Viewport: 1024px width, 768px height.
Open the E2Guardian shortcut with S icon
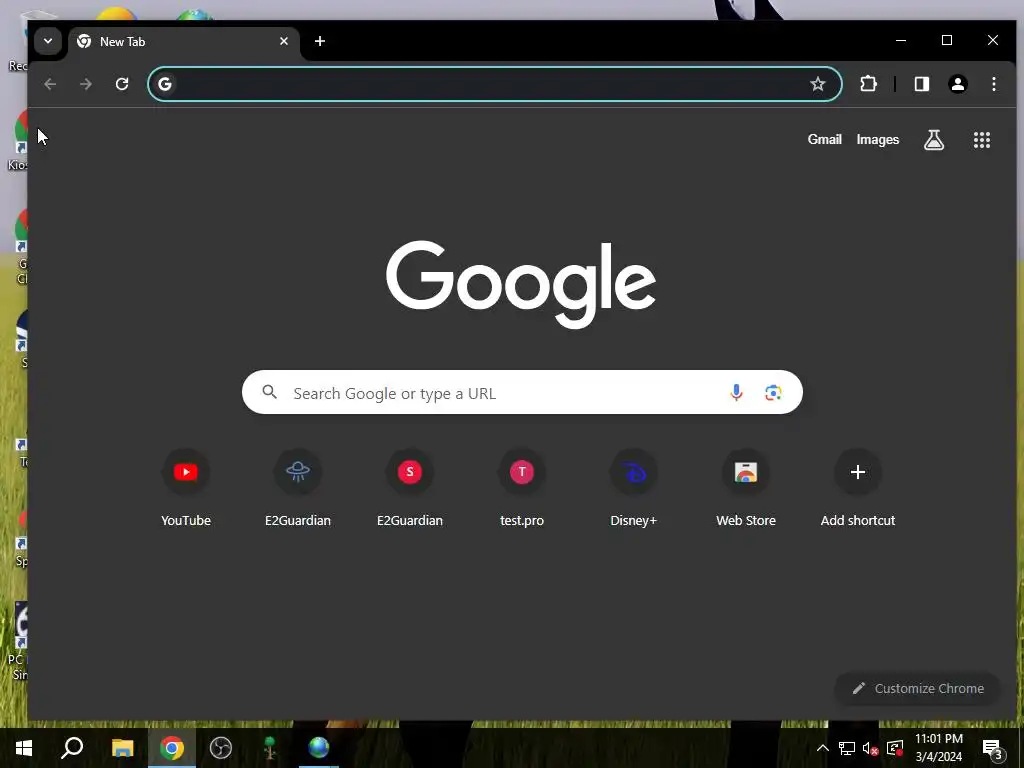(x=410, y=488)
